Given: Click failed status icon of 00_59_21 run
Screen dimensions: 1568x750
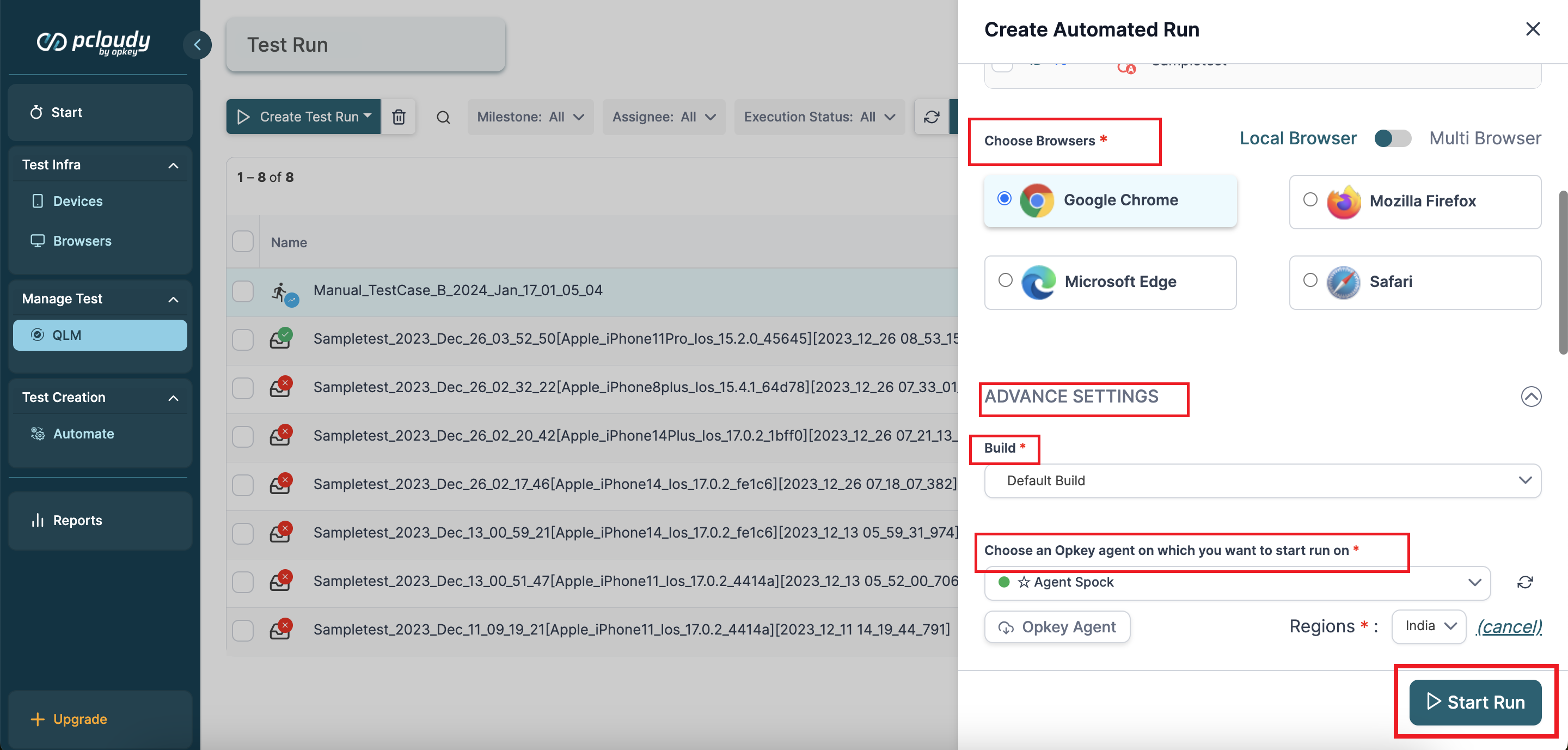Looking at the screenshot, I should coord(280,533).
